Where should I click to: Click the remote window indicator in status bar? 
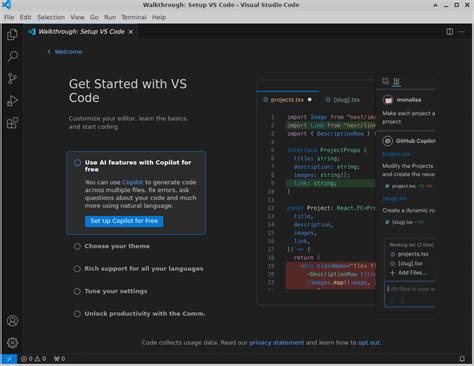(x=9, y=359)
